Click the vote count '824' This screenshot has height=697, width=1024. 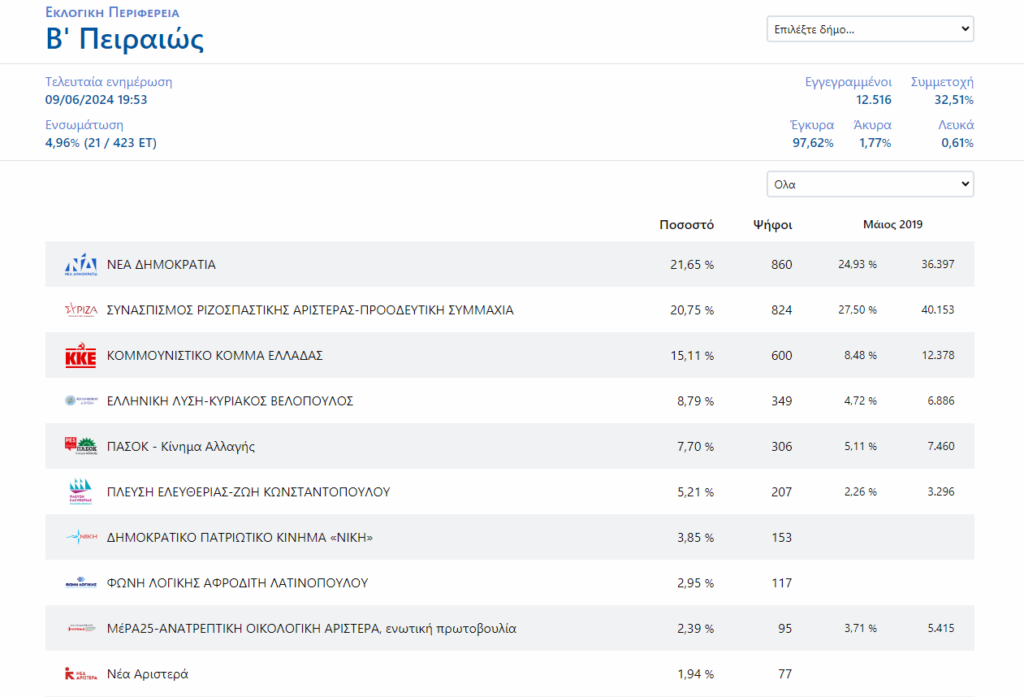click(x=781, y=310)
